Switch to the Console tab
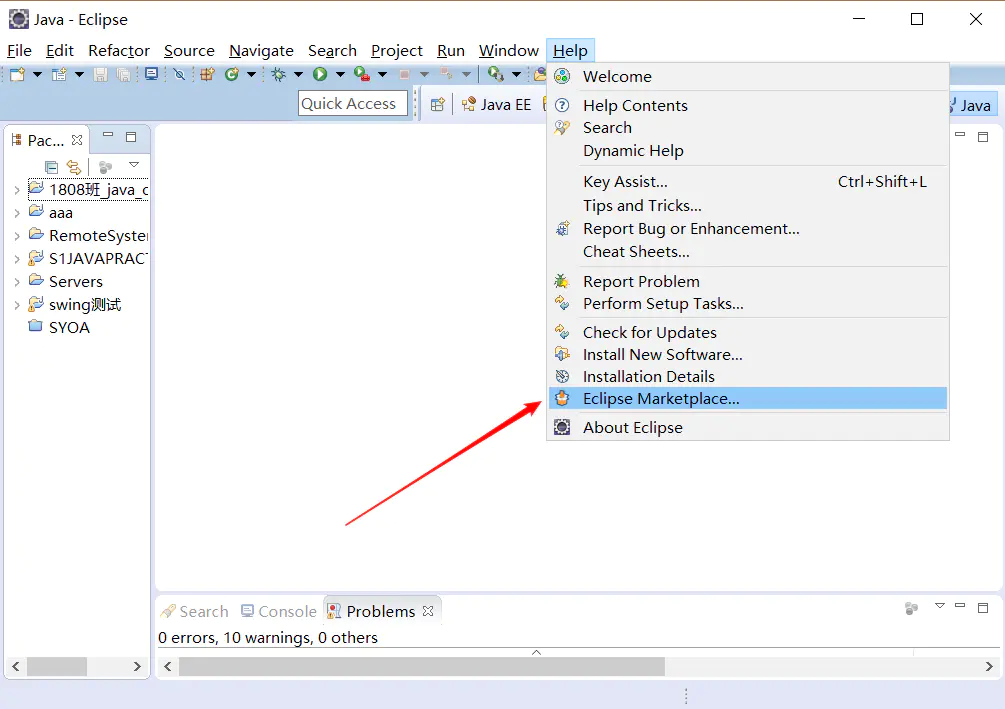Screen dimensions: 1005x709 point(279,612)
